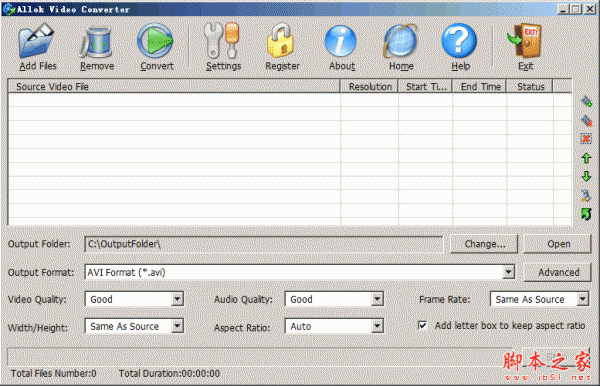This screenshot has height=386, width=600.
Task: Open the Video Quality dropdown
Action: coord(177,299)
